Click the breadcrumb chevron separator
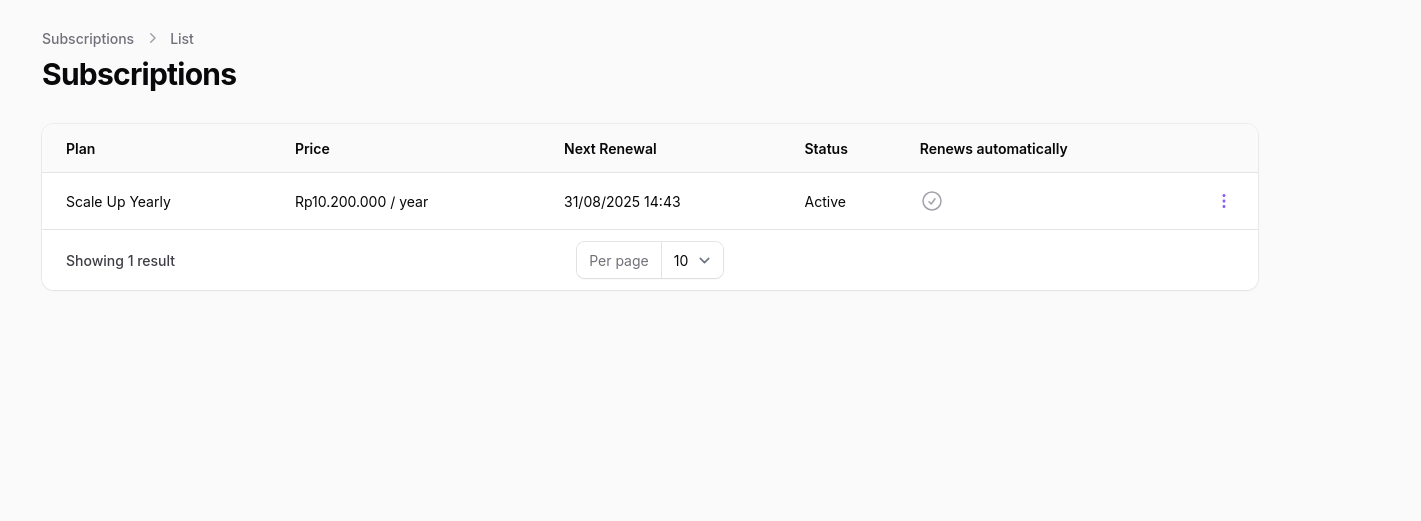 [x=152, y=38]
